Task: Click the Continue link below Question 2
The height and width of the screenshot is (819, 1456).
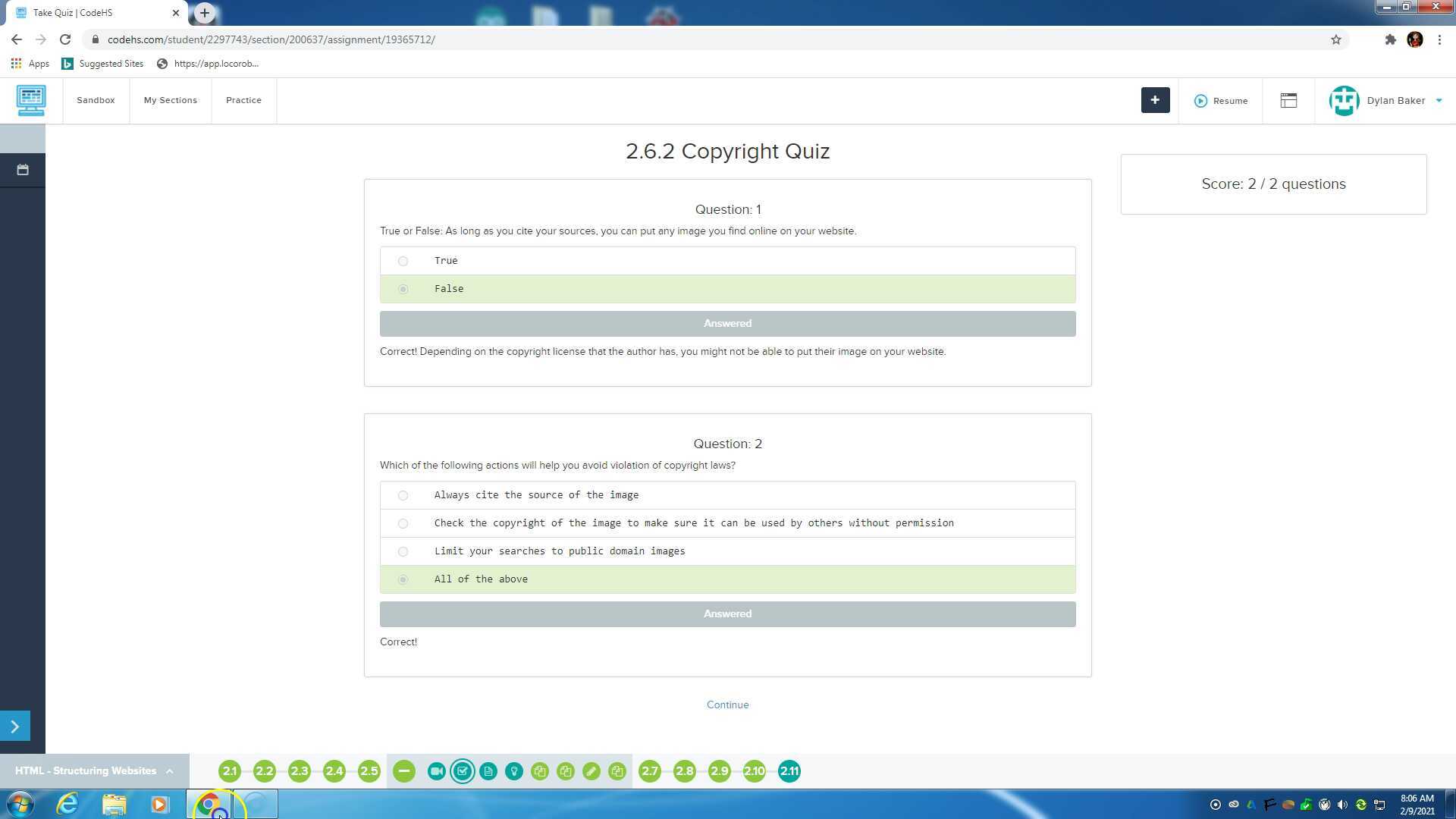Action: pos(727,704)
